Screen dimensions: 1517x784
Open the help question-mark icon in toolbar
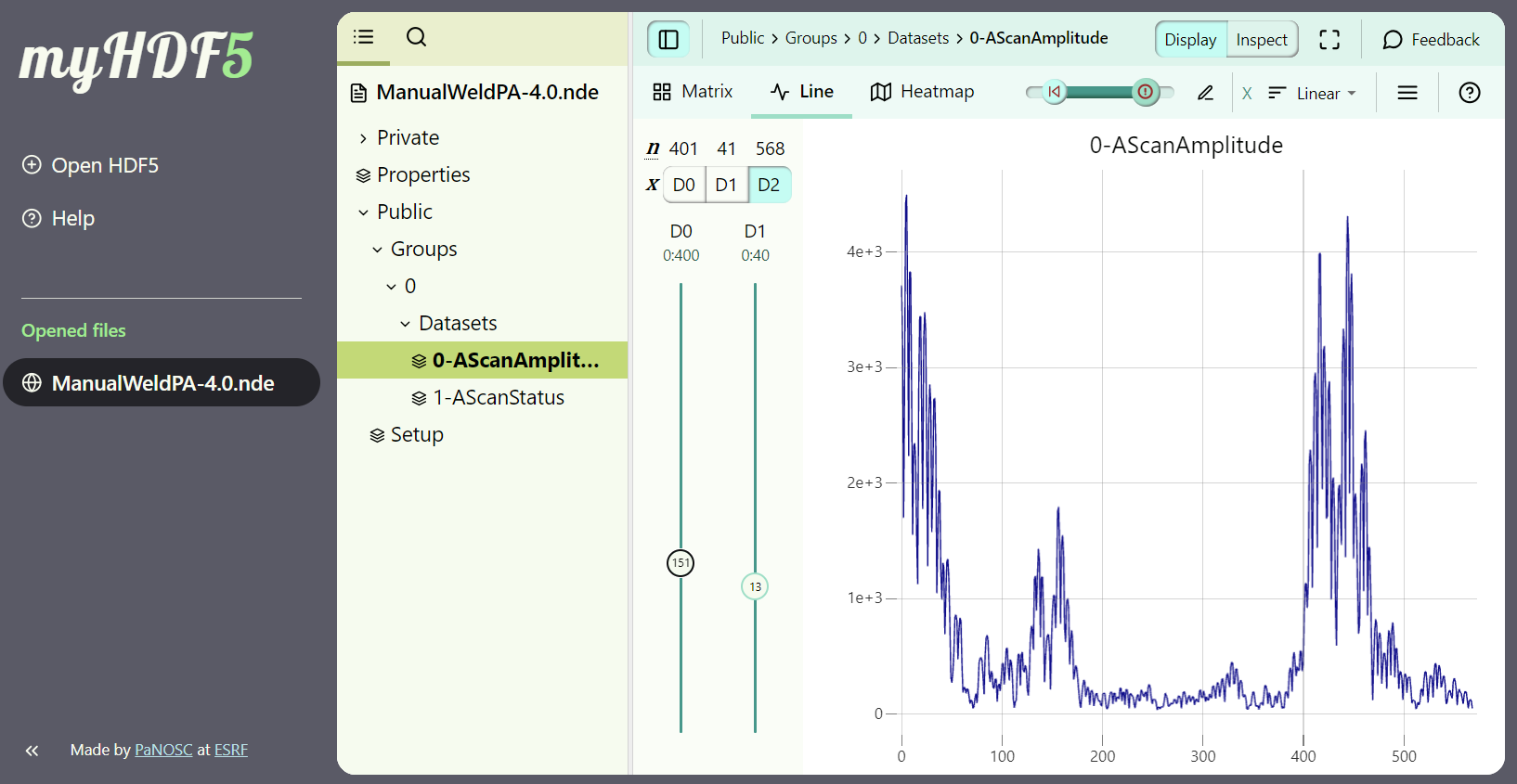[x=1469, y=93]
